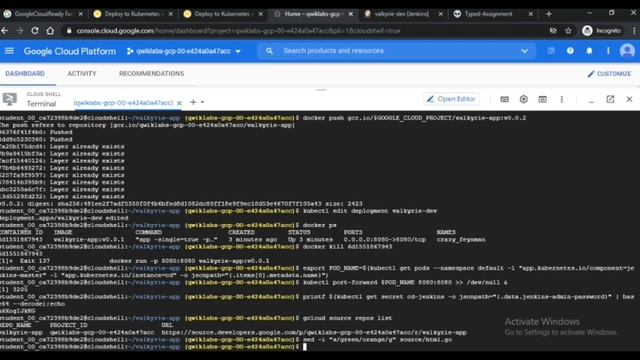640x360 pixels.
Task: Close the qwiklabs Cloud Shell session tab
Action: [x=179, y=103]
